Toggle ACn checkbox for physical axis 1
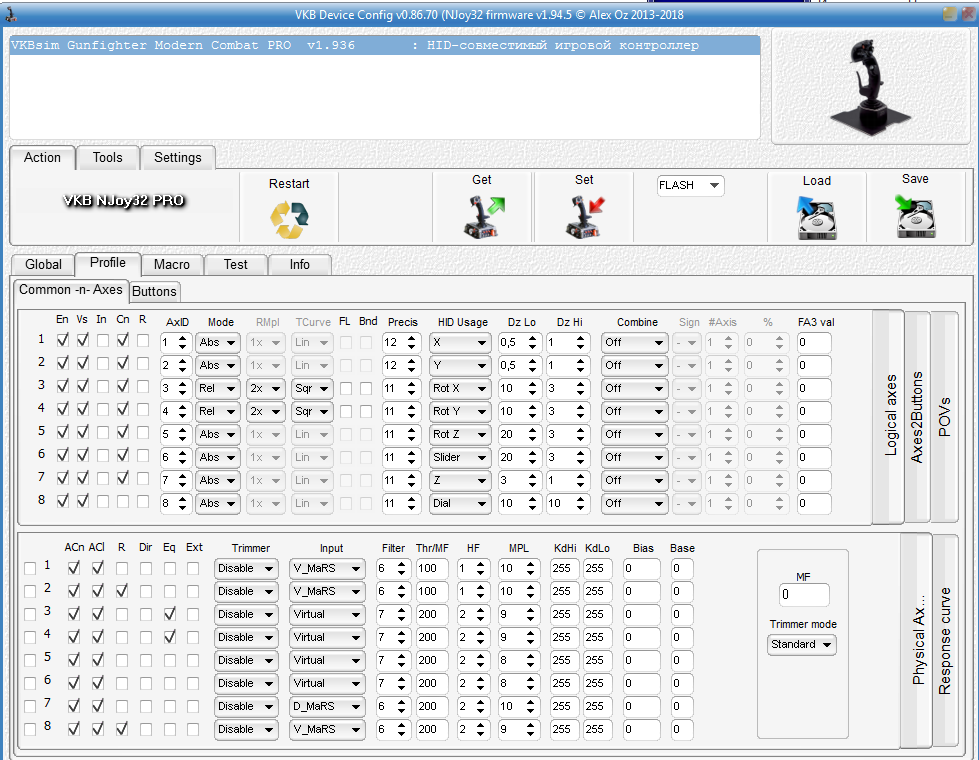 click(74, 568)
